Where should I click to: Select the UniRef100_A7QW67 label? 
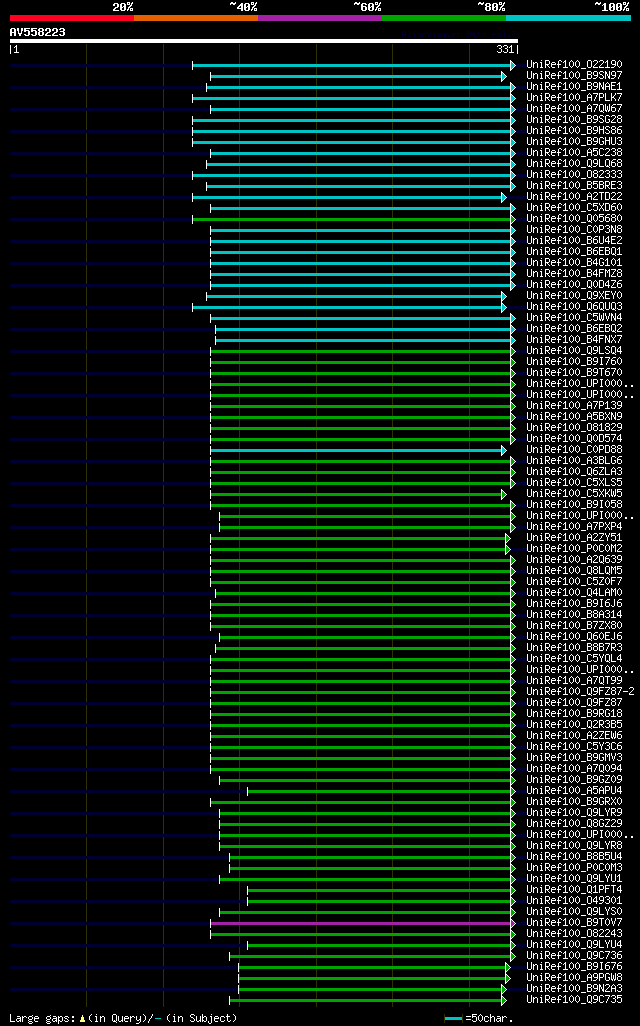tap(574, 109)
